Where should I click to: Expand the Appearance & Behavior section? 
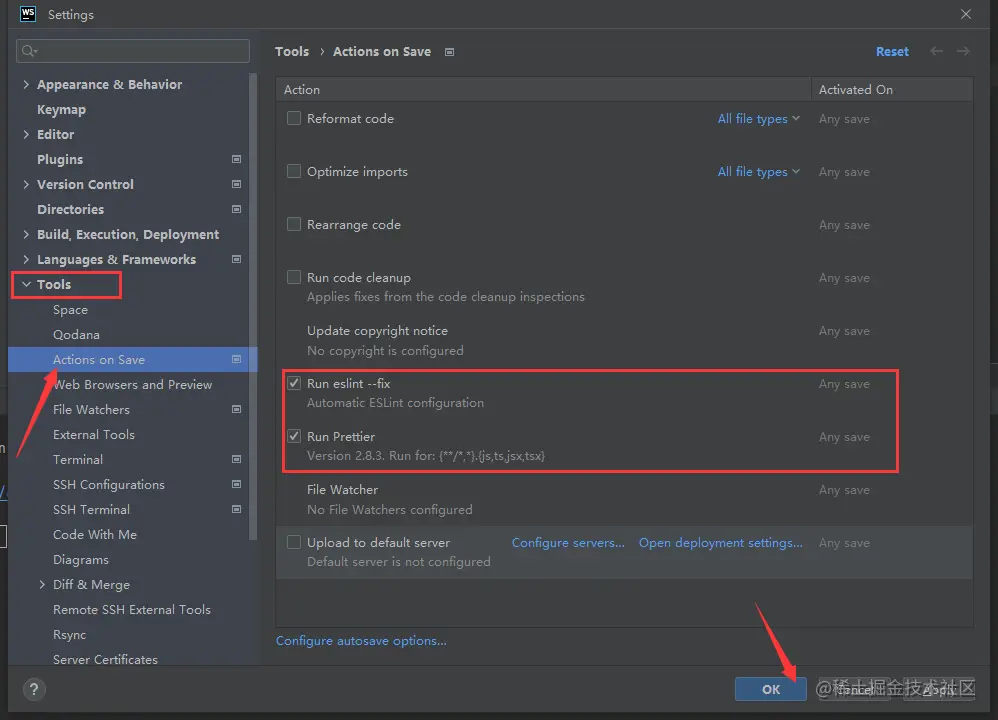(x=26, y=84)
